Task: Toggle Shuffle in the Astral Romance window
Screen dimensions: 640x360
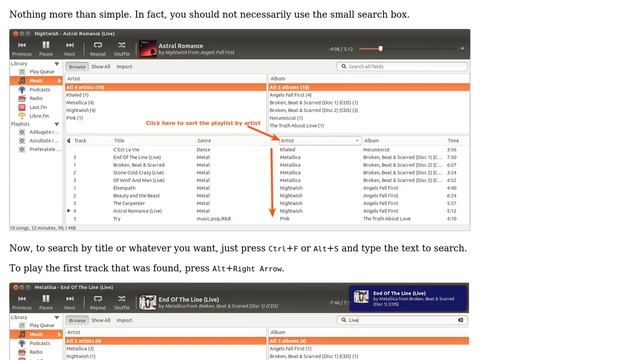Action: point(122,49)
